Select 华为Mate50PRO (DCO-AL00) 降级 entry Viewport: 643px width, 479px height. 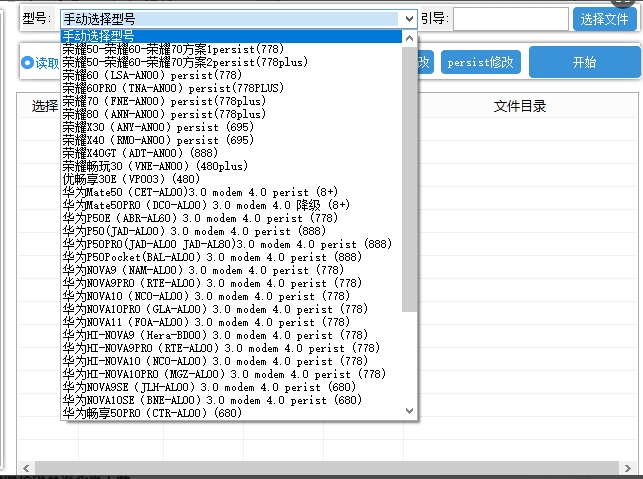tap(231, 205)
